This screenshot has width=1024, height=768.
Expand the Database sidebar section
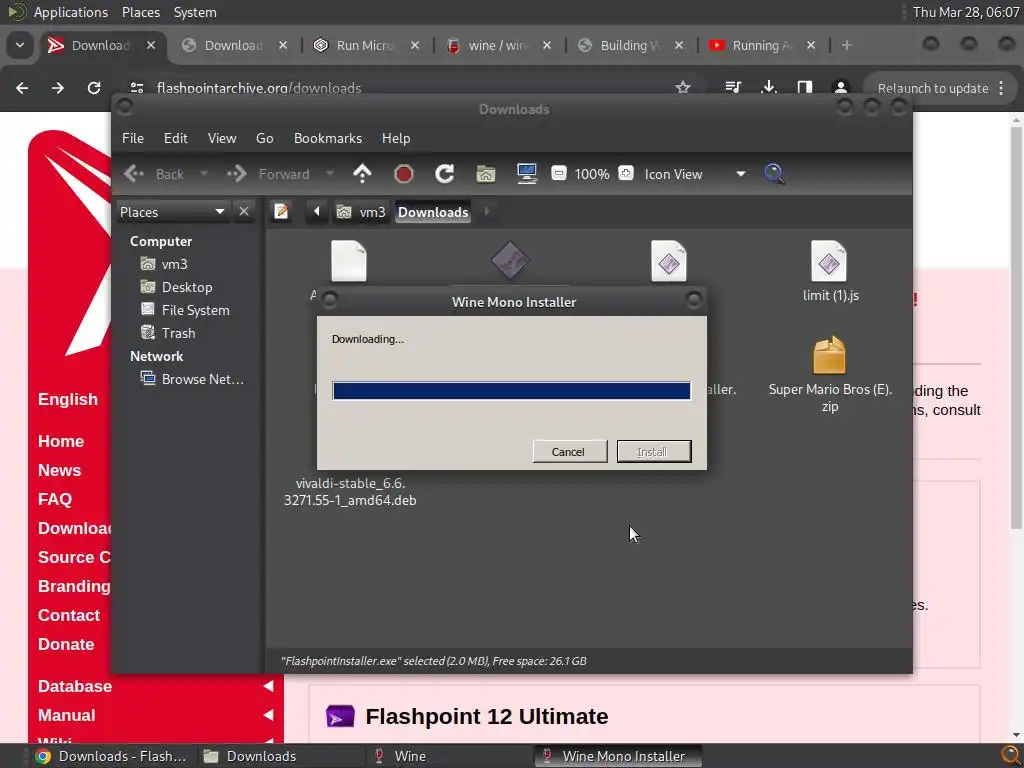pyautogui.click(x=268, y=686)
